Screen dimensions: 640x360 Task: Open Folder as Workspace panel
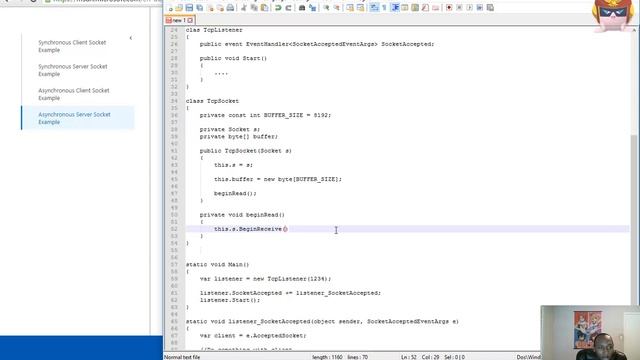(436, 8)
